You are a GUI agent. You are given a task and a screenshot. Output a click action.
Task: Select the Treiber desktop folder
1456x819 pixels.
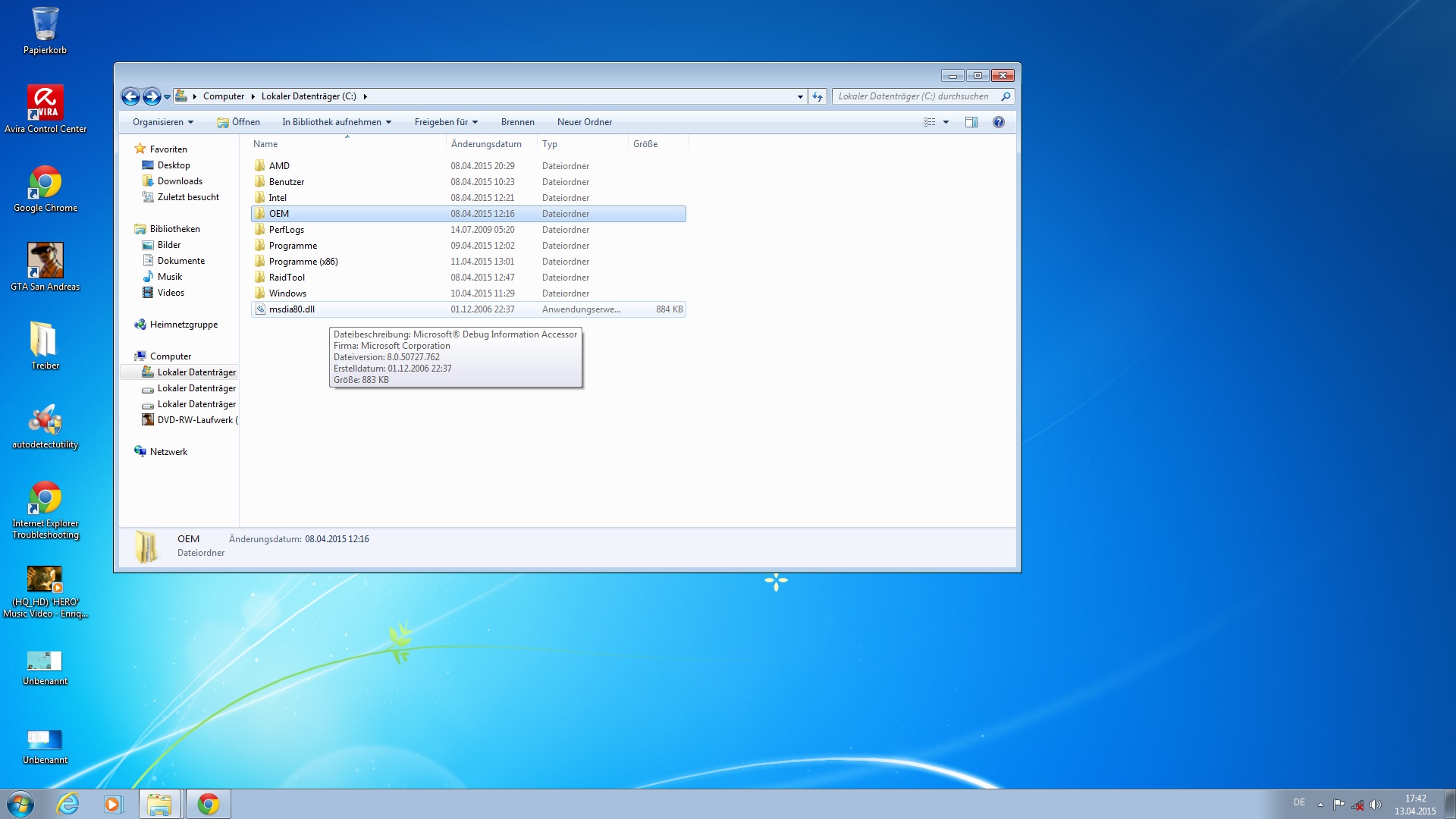[x=45, y=347]
